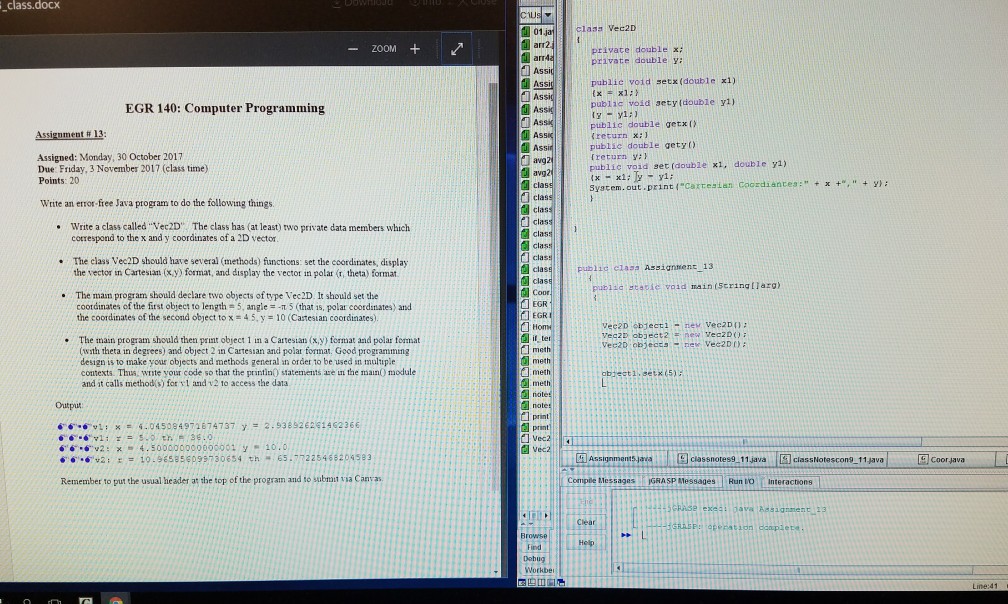This screenshot has width=1008, height=604.
Task: Zoom in on the document with the plus button
Action: (x=414, y=47)
